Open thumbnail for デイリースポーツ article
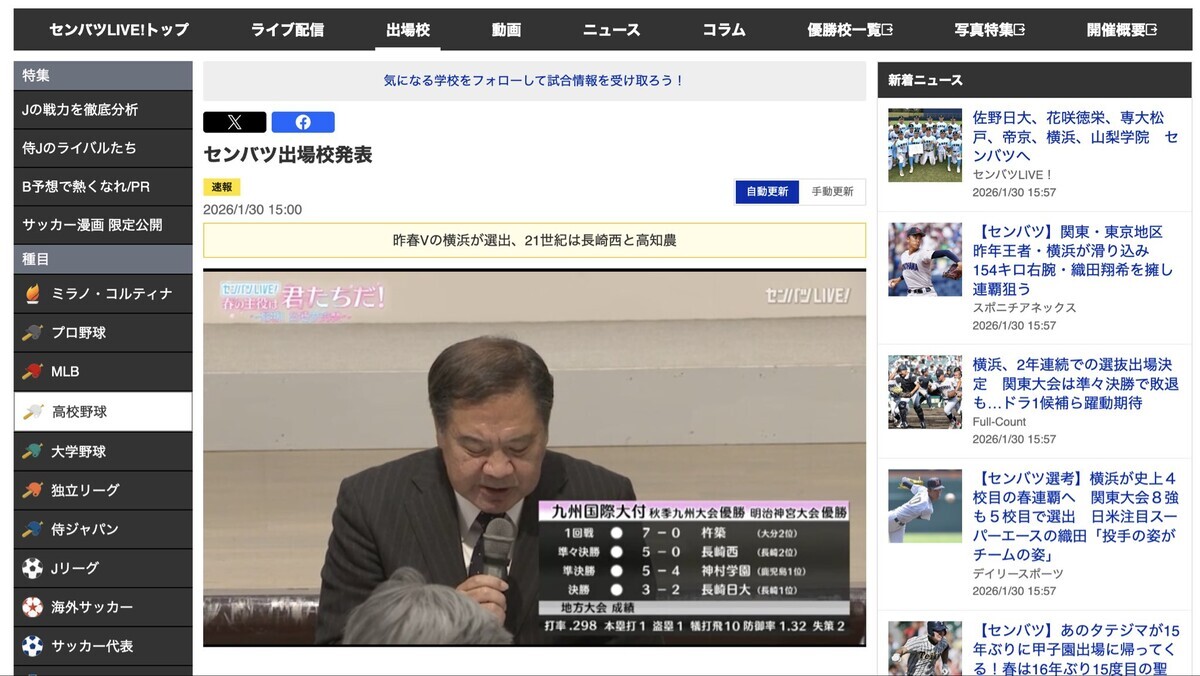The width and height of the screenshot is (1200, 676). (x=925, y=506)
